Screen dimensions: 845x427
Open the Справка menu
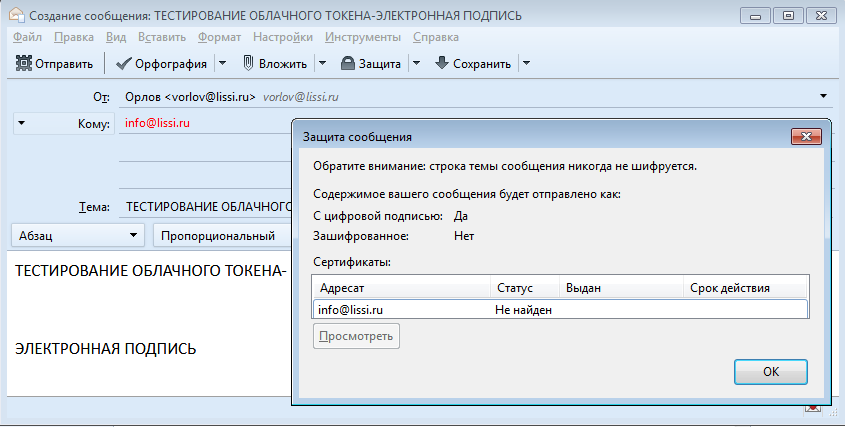[436, 37]
